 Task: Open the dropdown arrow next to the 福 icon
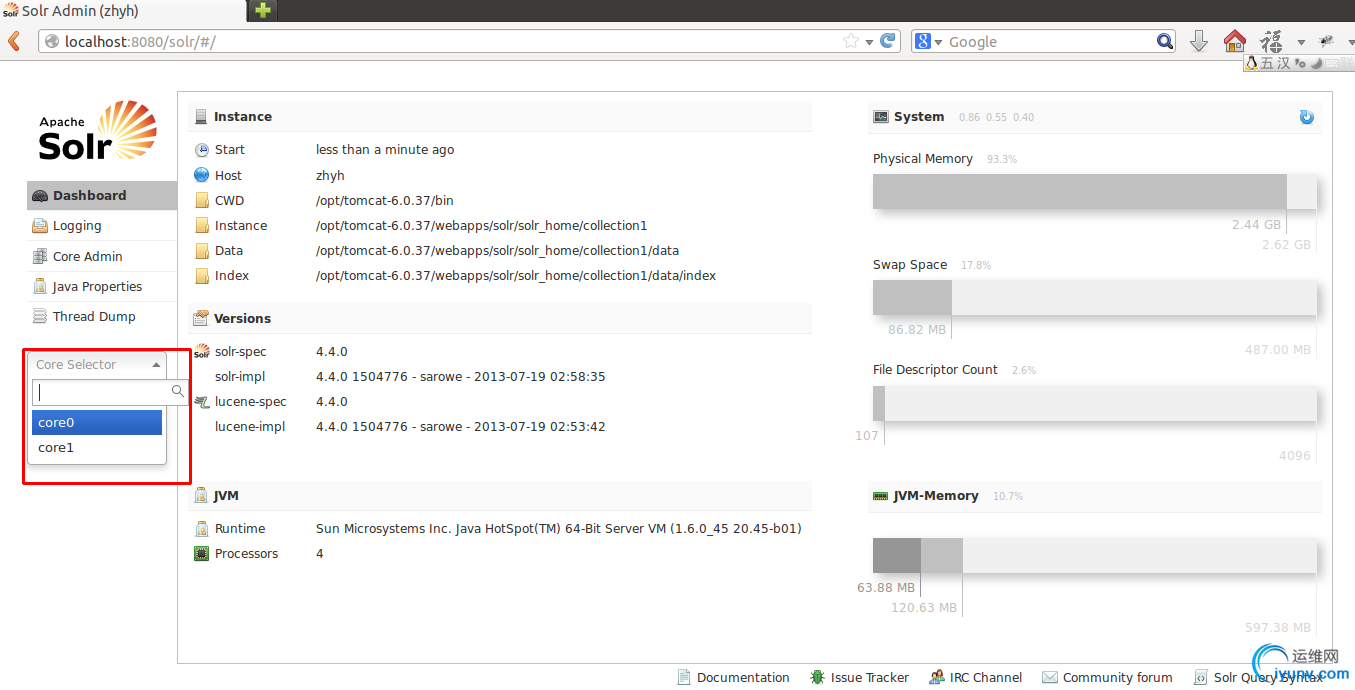[1301, 42]
